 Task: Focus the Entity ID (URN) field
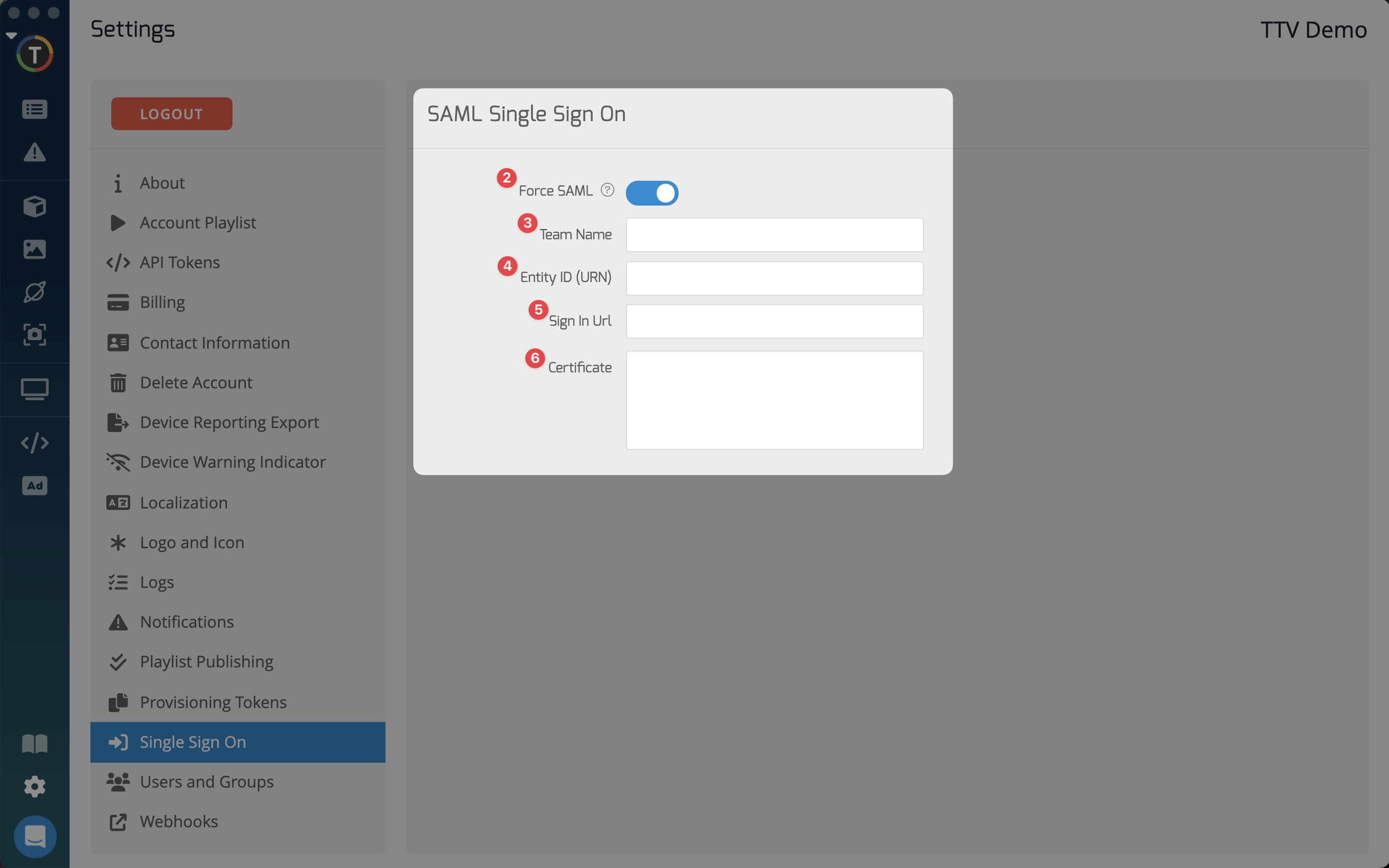pyautogui.click(x=774, y=279)
